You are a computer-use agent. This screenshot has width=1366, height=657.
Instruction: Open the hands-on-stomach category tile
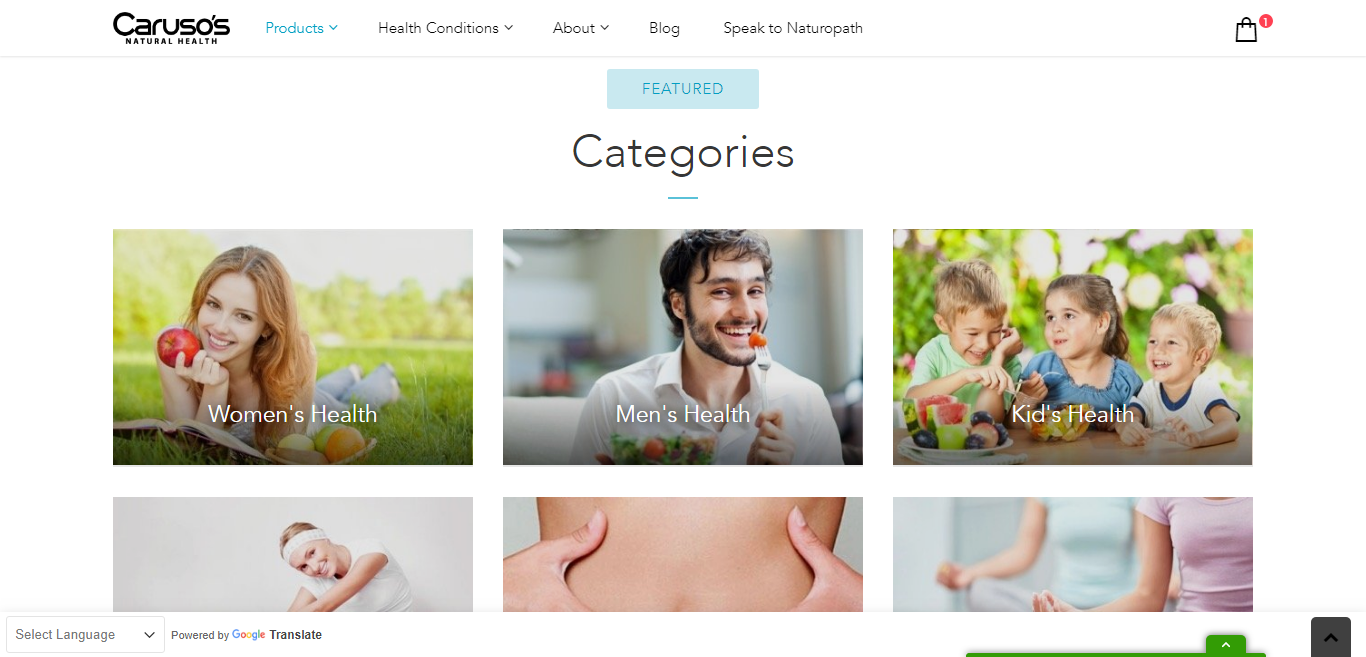[x=683, y=555]
